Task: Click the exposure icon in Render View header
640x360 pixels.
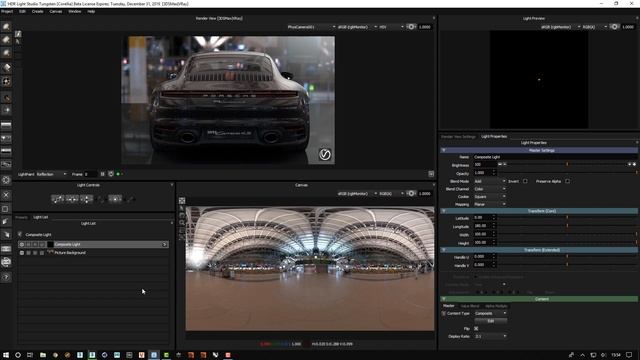Action: tap(411, 27)
